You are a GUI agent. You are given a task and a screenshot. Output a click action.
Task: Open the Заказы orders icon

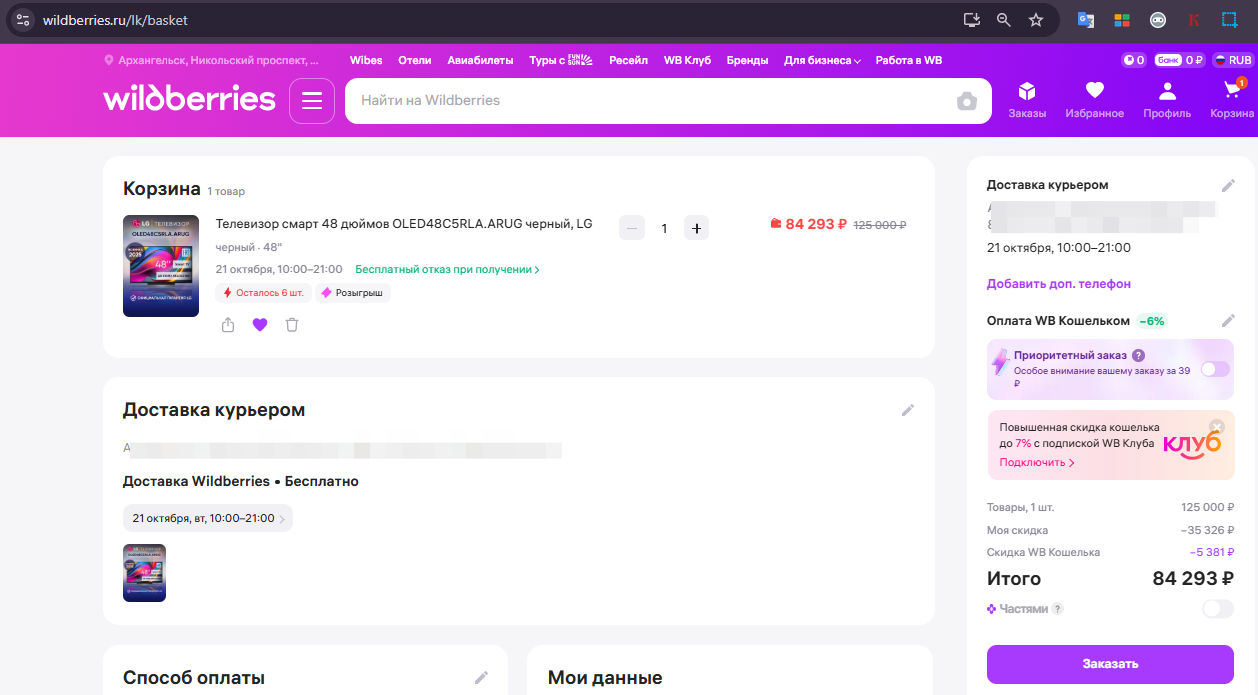[x=1027, y=100]
